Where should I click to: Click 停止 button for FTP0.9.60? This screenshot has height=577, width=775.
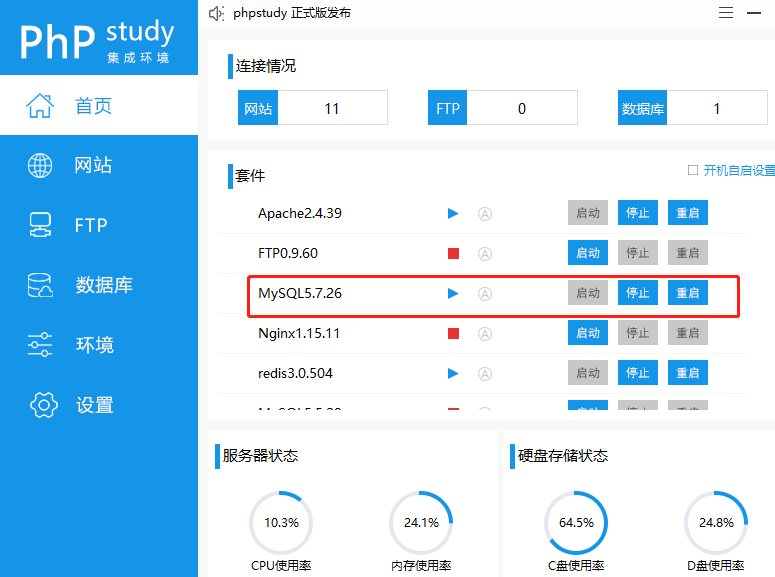click(638, 253)
